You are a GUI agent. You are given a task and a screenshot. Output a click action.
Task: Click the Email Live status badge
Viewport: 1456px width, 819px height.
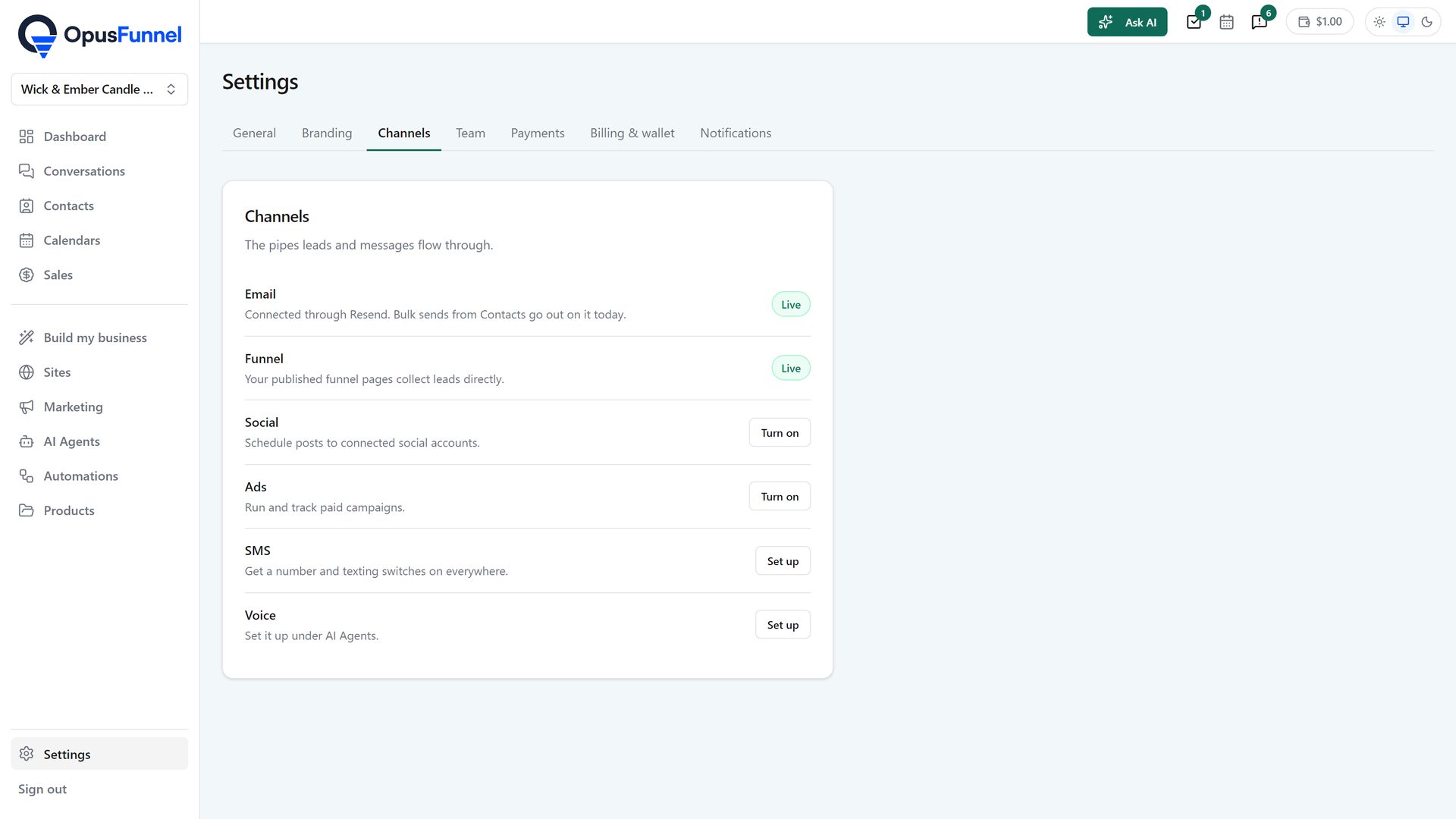click(x=791, y=305)
